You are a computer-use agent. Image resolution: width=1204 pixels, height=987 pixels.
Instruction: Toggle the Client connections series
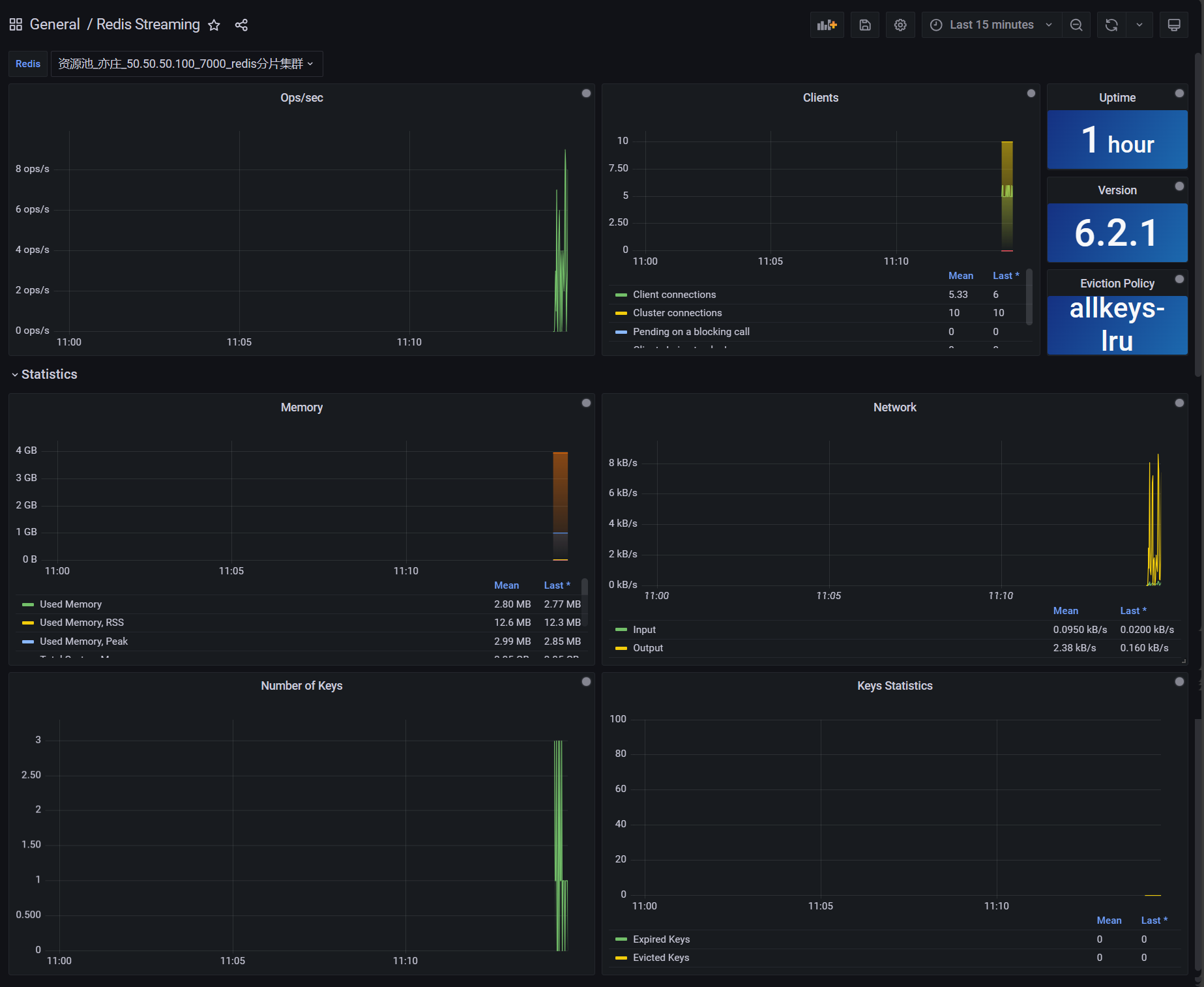[x=674, y=295]
